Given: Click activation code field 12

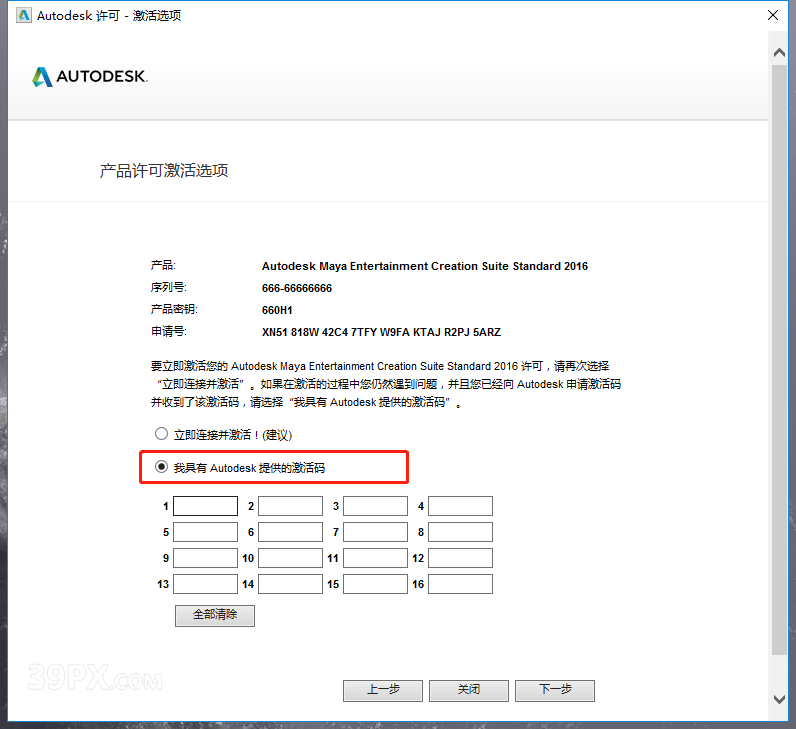Looking at the screenshot, I should pos(460,558).
